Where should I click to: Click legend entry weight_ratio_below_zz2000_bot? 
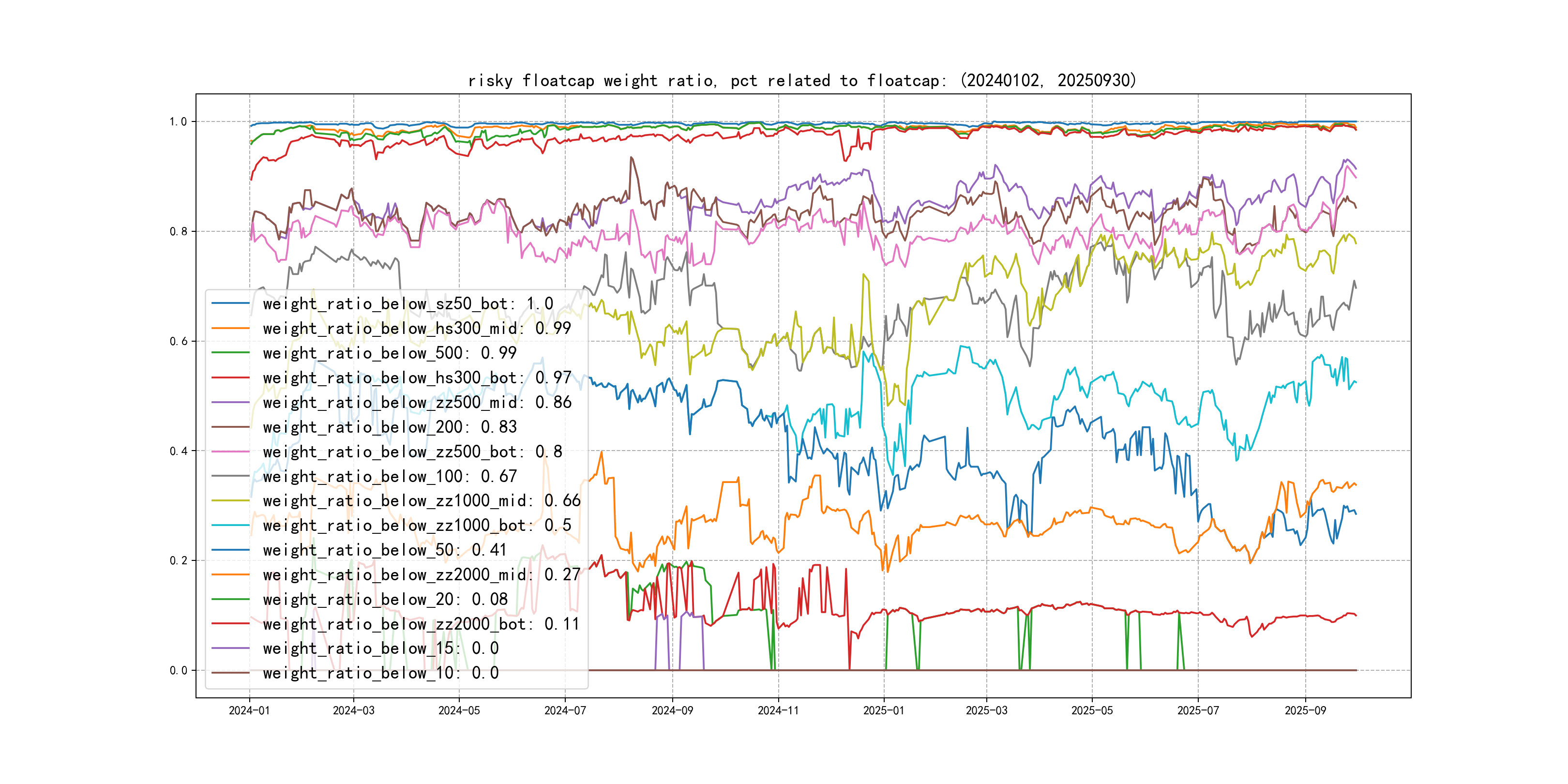421,624
